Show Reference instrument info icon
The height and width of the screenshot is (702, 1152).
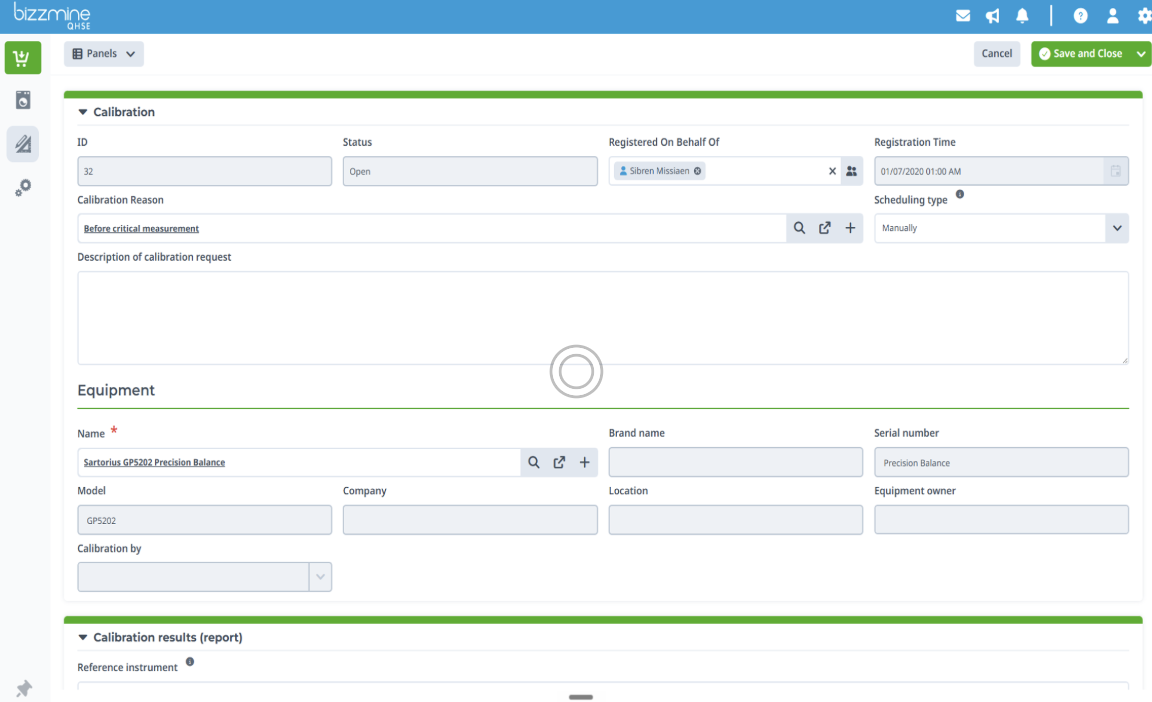190,662
